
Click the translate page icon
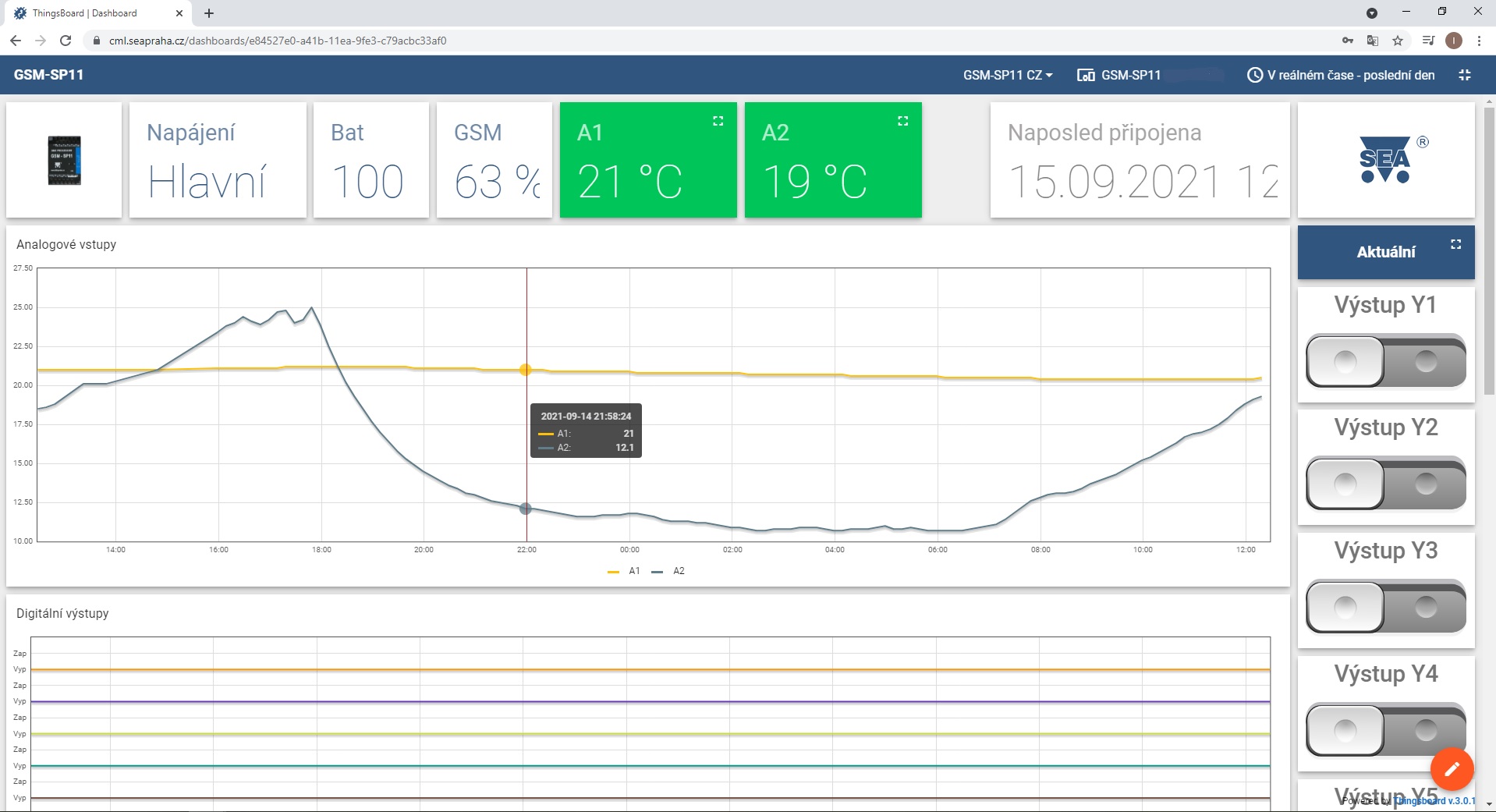pos(1373,41)
